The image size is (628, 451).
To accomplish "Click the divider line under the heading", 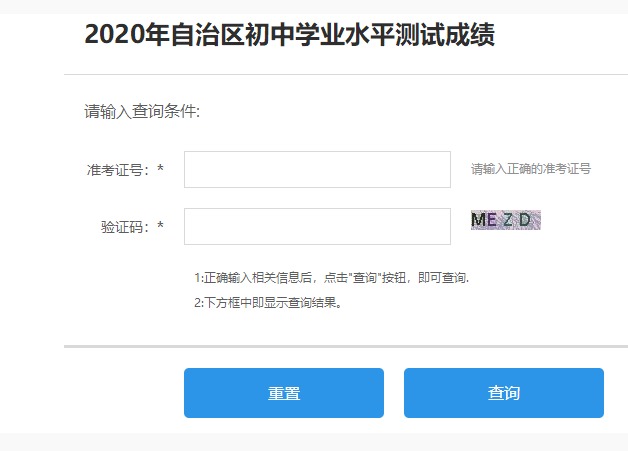I will (x=345, y=75).
